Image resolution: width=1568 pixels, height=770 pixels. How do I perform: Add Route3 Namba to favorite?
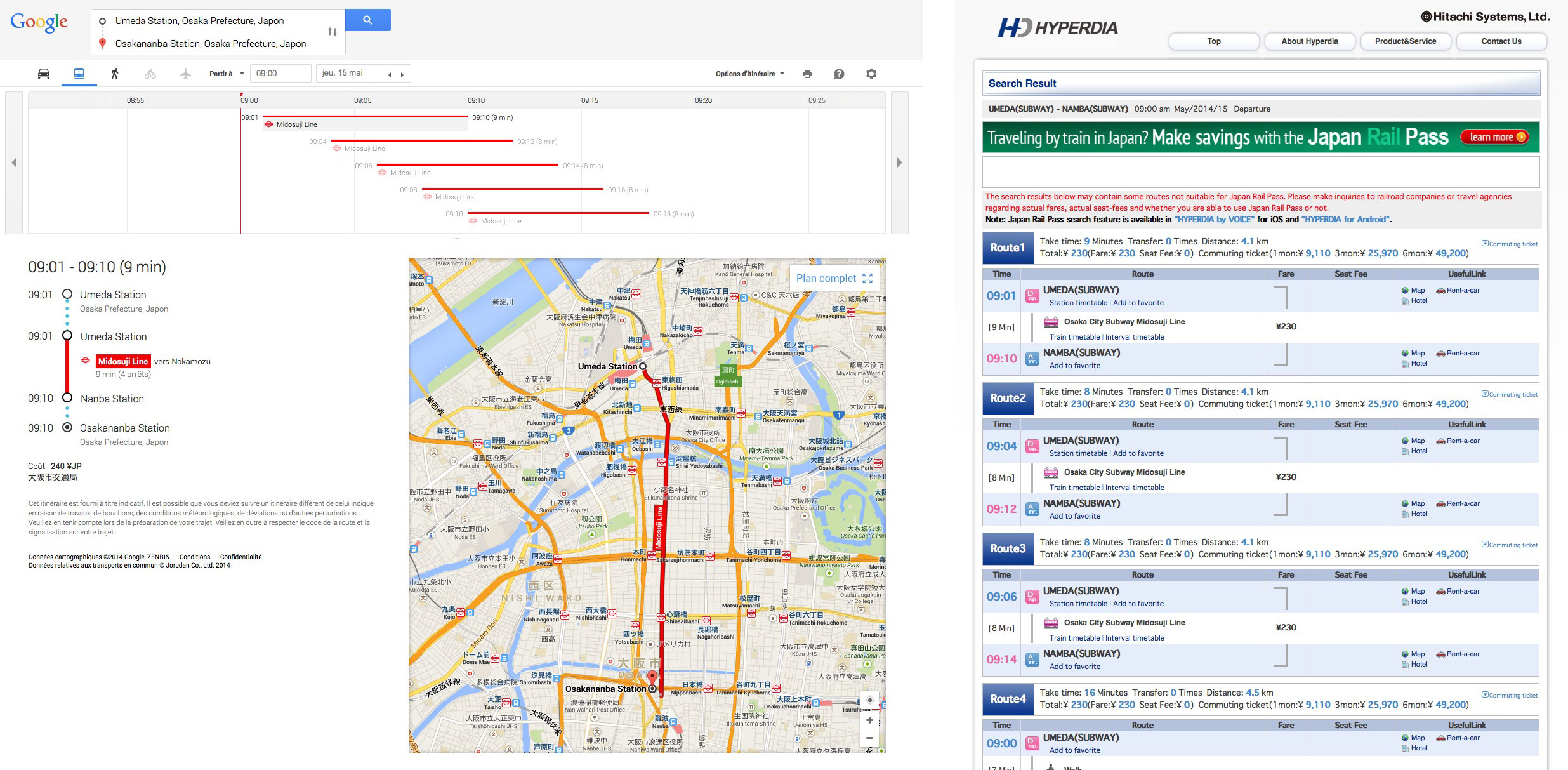point(1074,667)
